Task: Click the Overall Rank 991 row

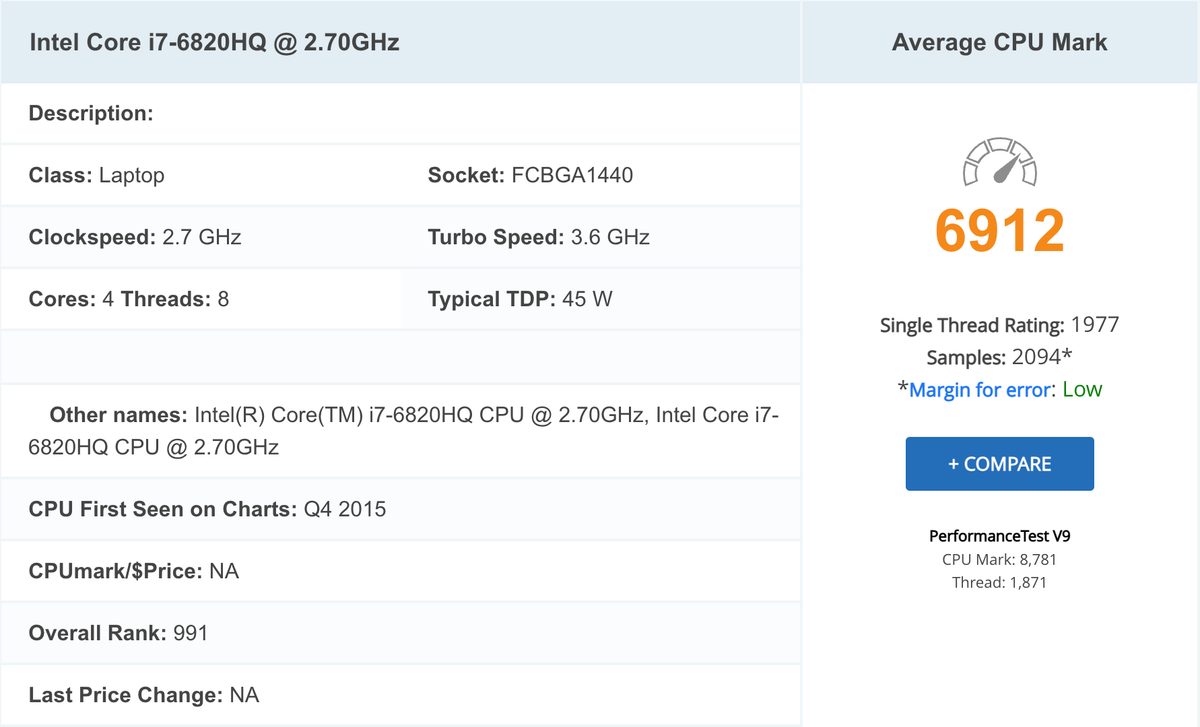Action: (118, 633)
